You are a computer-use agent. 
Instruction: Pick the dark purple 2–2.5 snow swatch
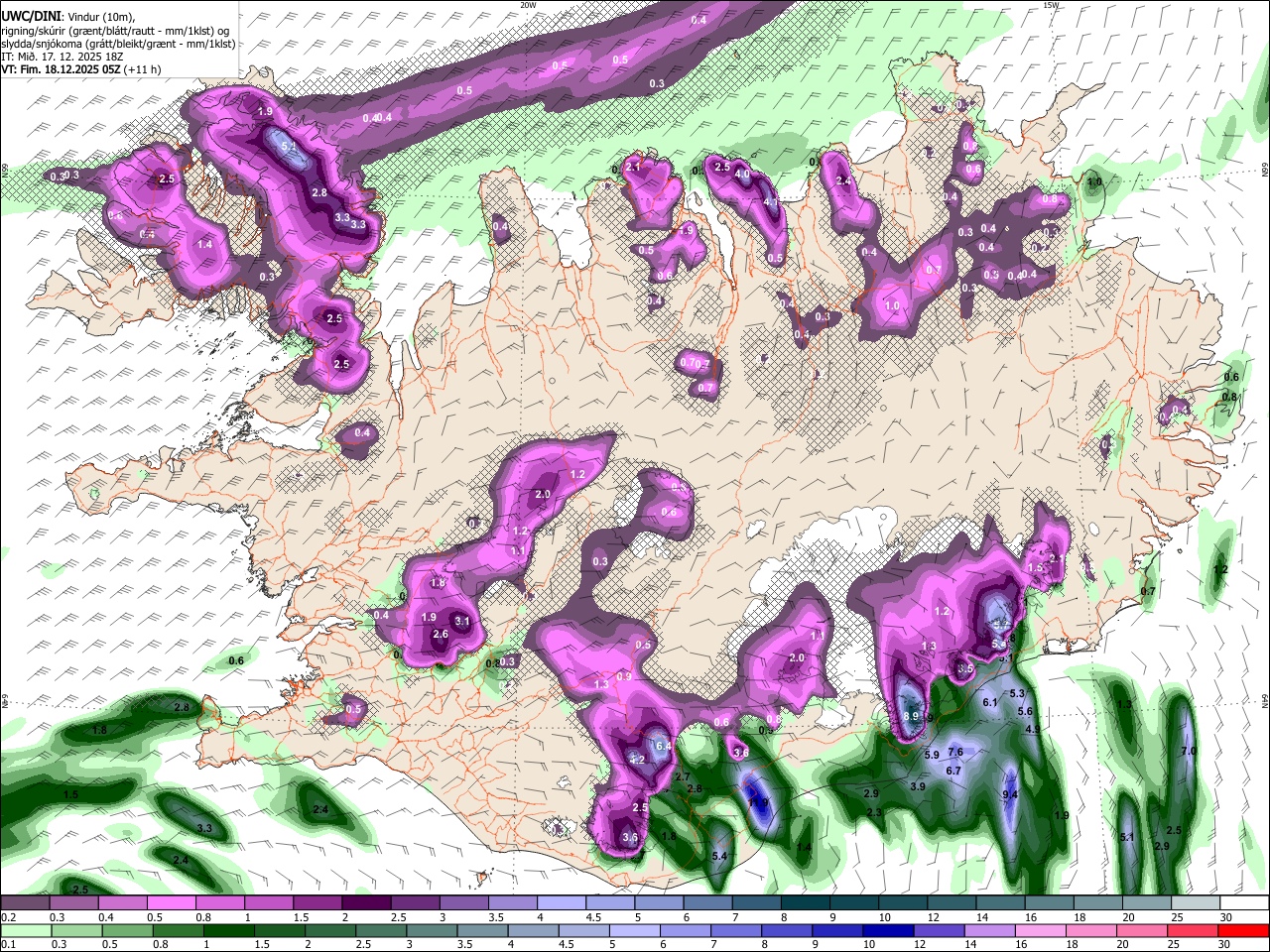point(365,903)
